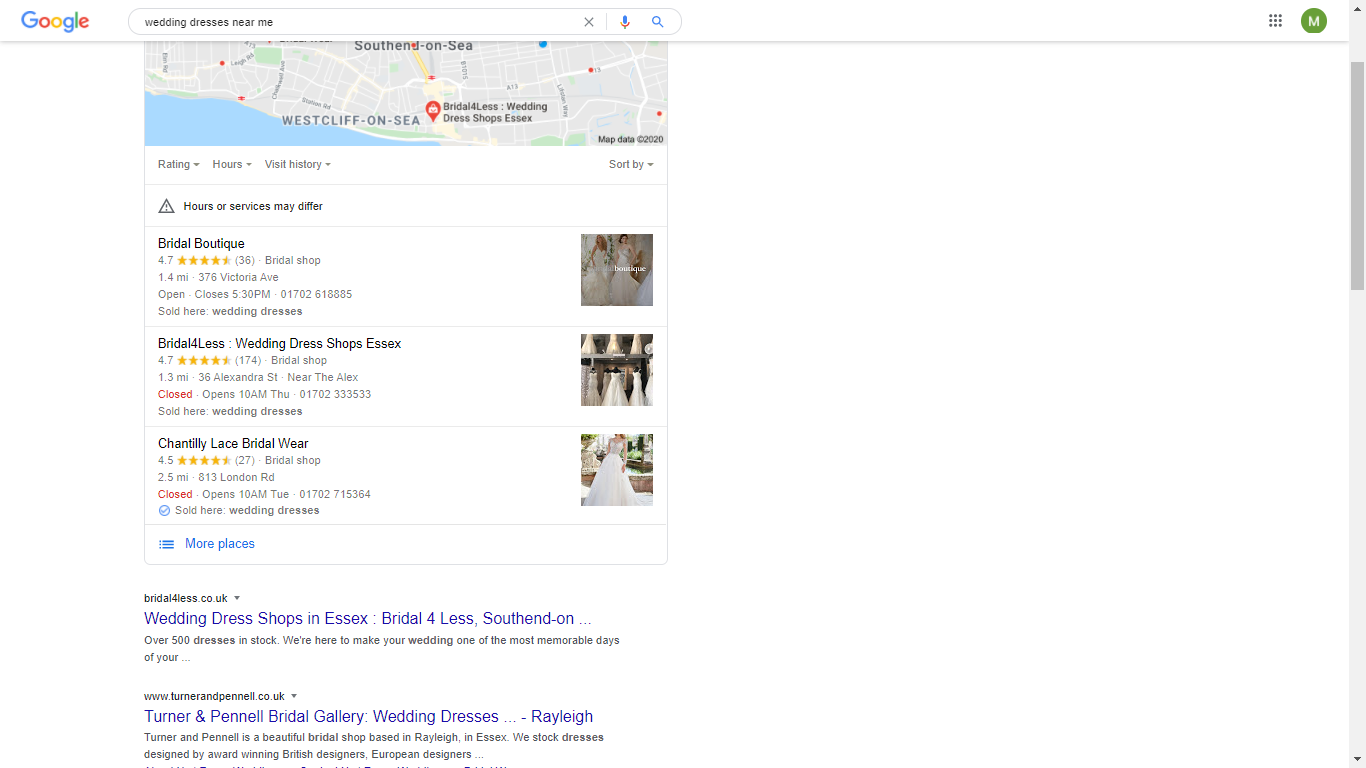Screen dimensions: 1366x768
Task: Click the 'Bridal4Less : Wedding Dress Shops Essex' map label
Action: pyautogui.click(x=495, y=112)
